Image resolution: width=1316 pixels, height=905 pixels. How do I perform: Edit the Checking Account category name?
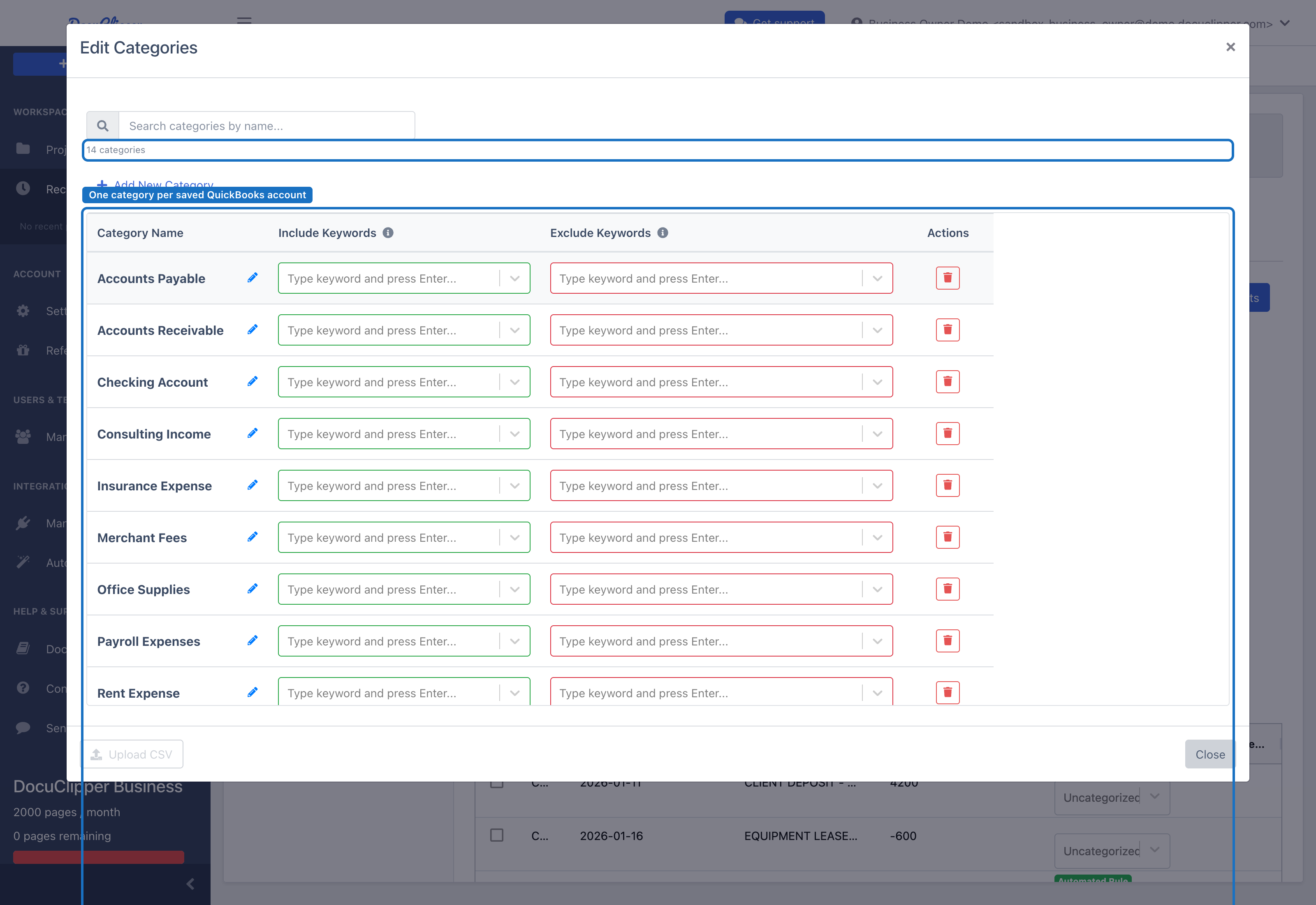(252, 382)
